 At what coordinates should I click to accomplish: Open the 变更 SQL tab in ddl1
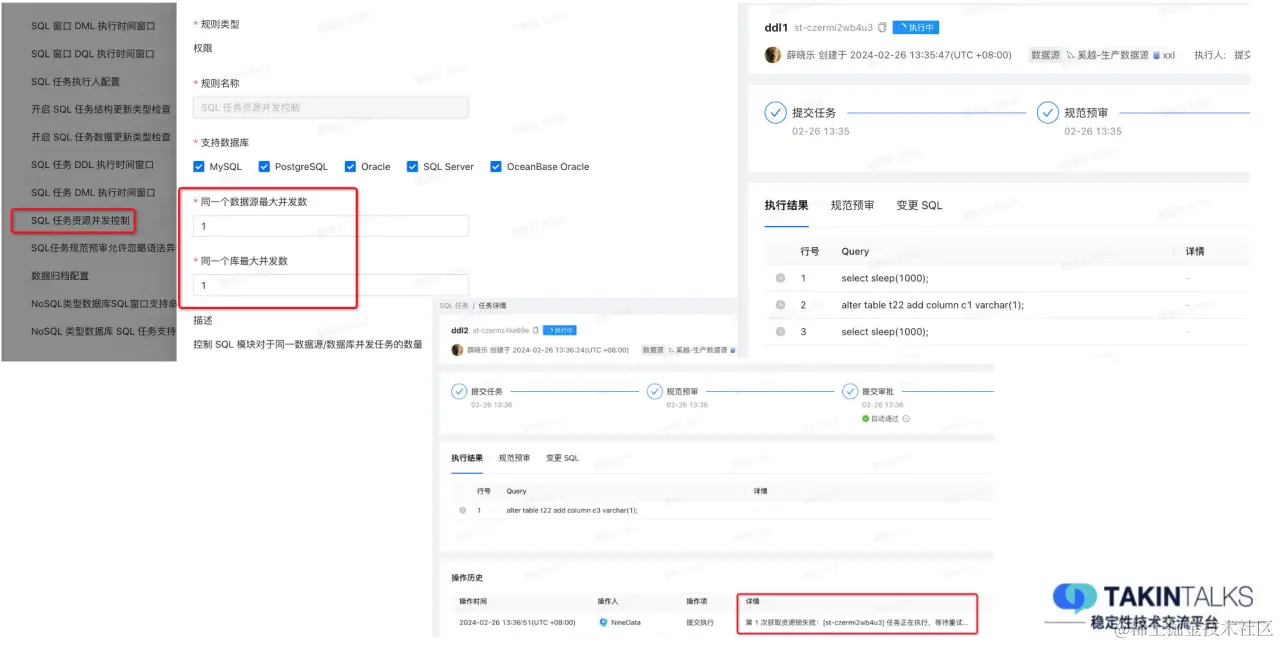pos(919,205)
